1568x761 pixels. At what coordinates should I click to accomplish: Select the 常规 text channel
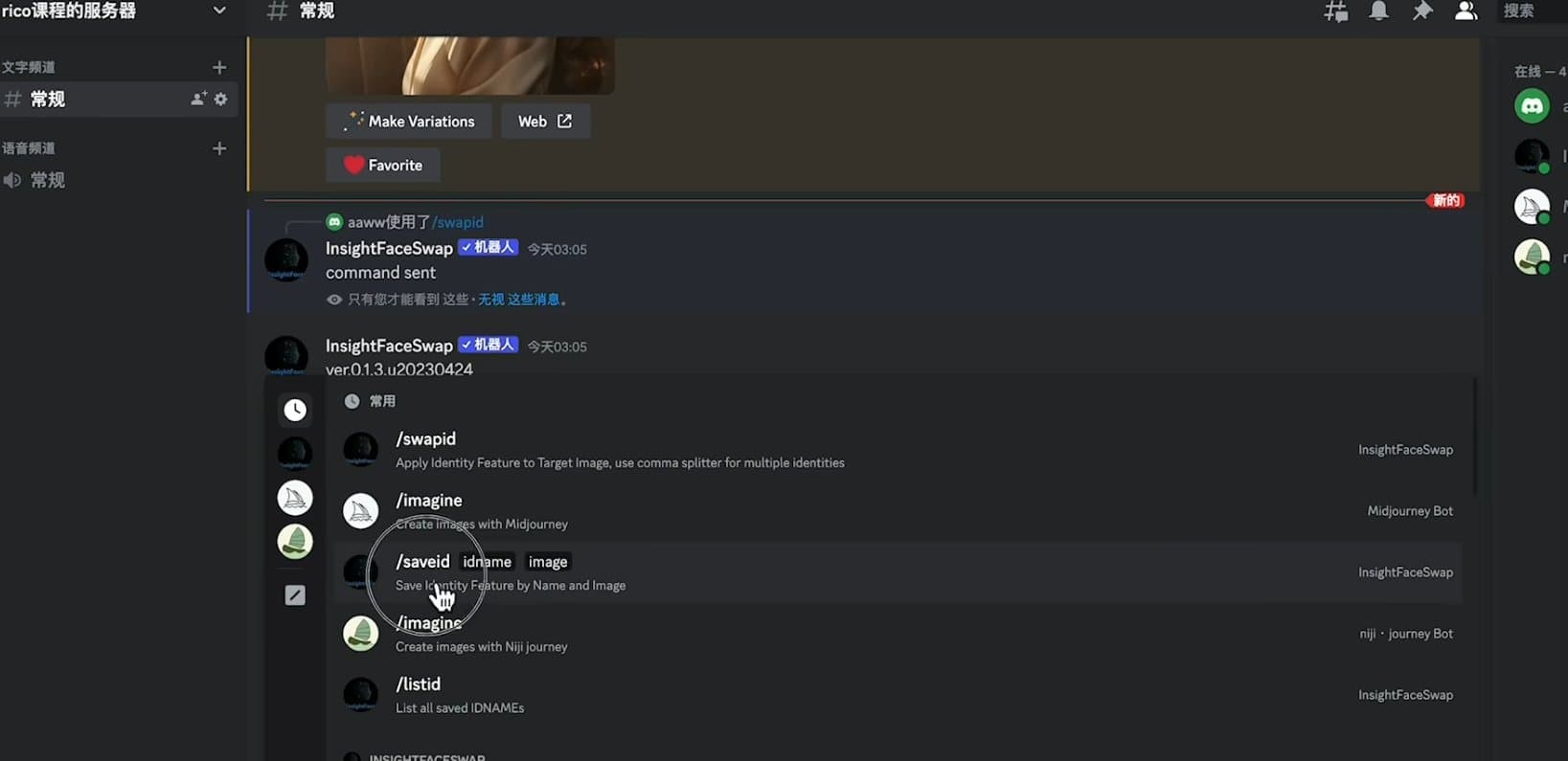119,99
